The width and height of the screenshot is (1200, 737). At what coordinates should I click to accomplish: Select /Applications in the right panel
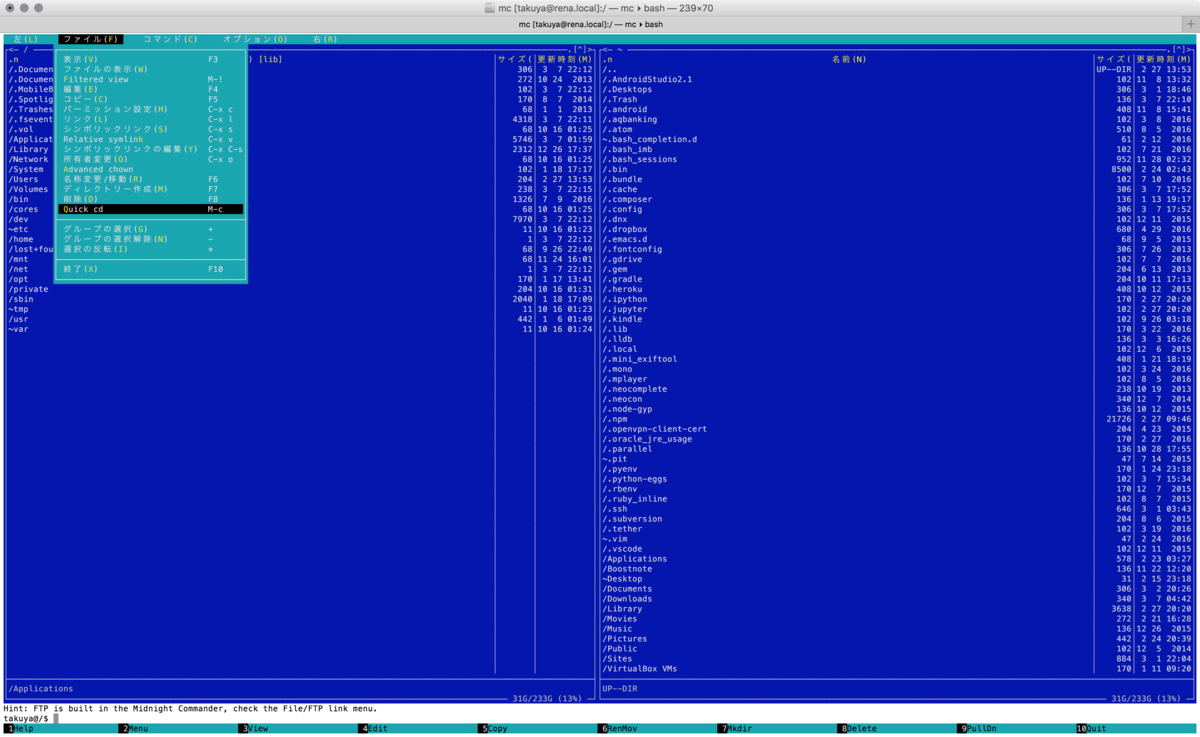(897, 559)
